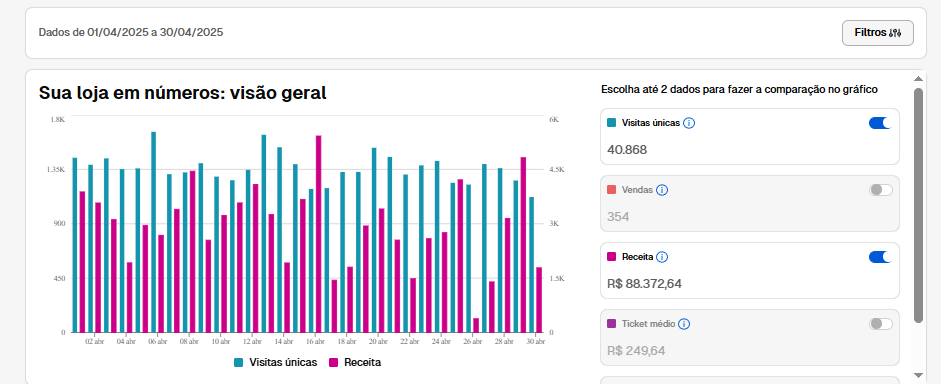Open the Filtros button
Viewport: 941px width, 384px height.
(877, 33)
